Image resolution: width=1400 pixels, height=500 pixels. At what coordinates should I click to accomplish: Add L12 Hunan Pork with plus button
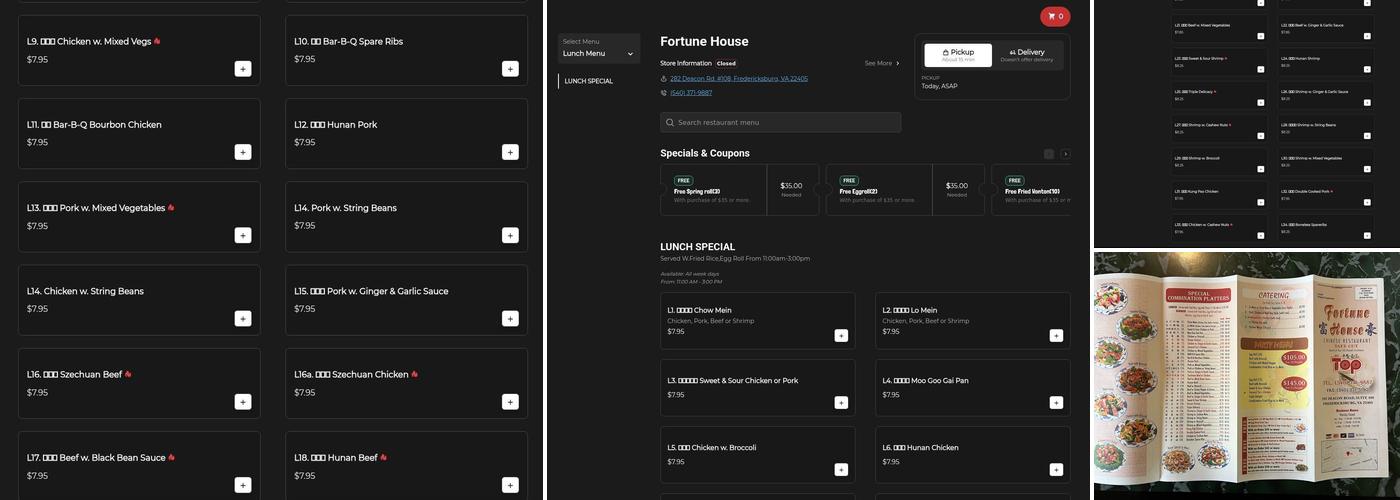[510, 152]
